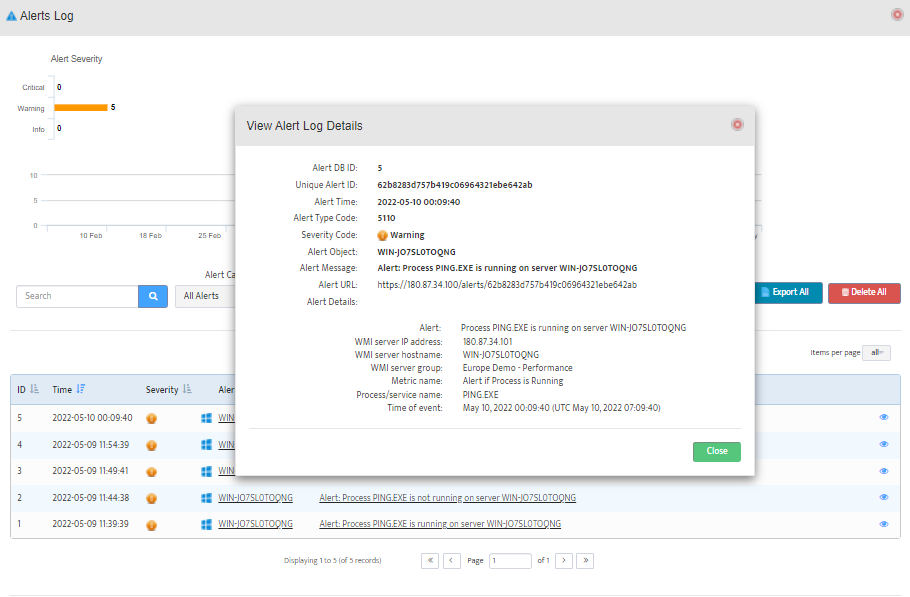Open WIN-JO7SL0TOQNG link in row 1
Image resolution: width=910 pixels, height=597 pixels.
click(x=255, y=524)
